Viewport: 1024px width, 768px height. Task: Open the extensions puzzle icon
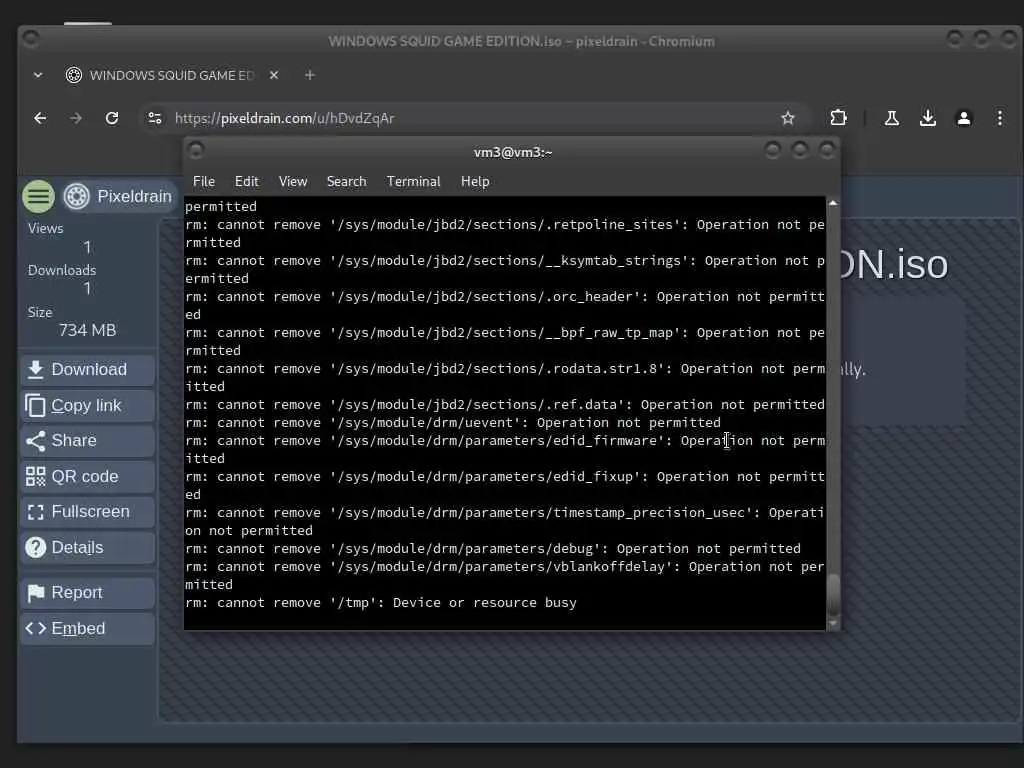point(838,118)
